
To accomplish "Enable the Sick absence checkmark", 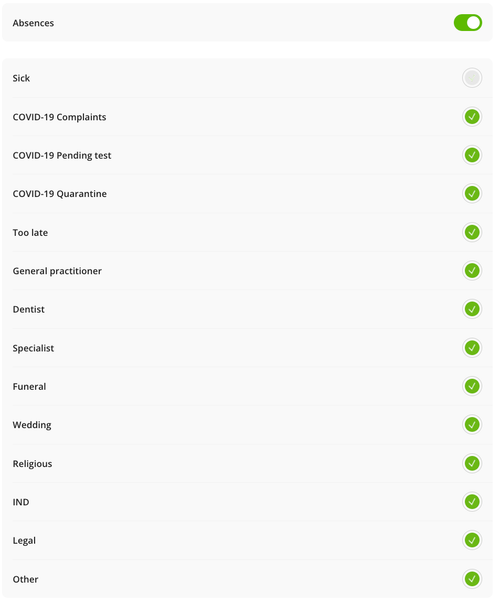I will 472,78.
